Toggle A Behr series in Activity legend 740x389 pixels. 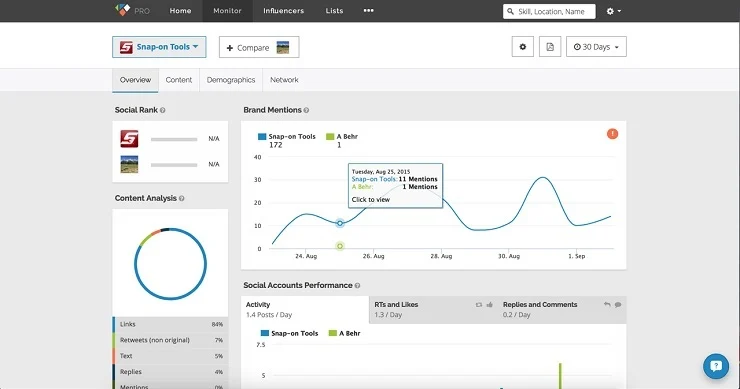pyautogui.click(x=344, y=333)
